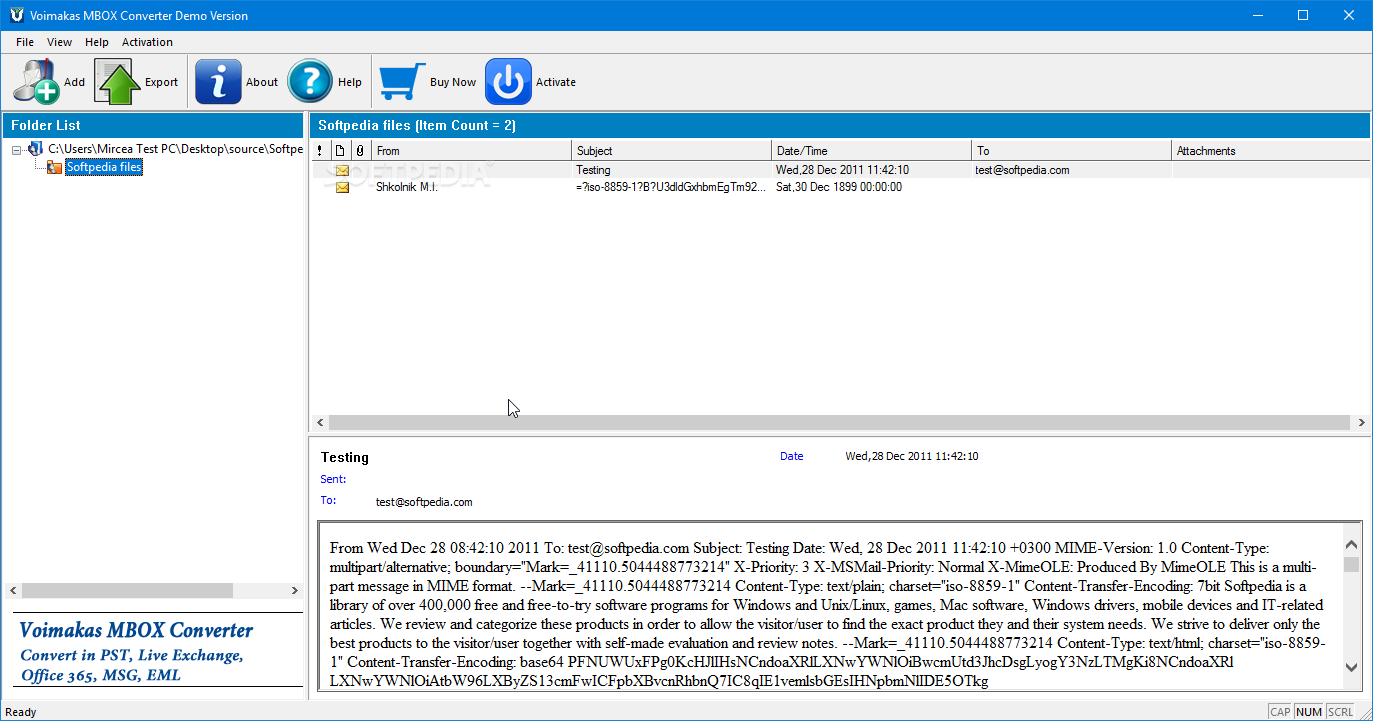Viewport: 1373px width, 721px height.
Task: Click the message body vertical scrollbar thumb
Action: click(x=1351, y=565)
